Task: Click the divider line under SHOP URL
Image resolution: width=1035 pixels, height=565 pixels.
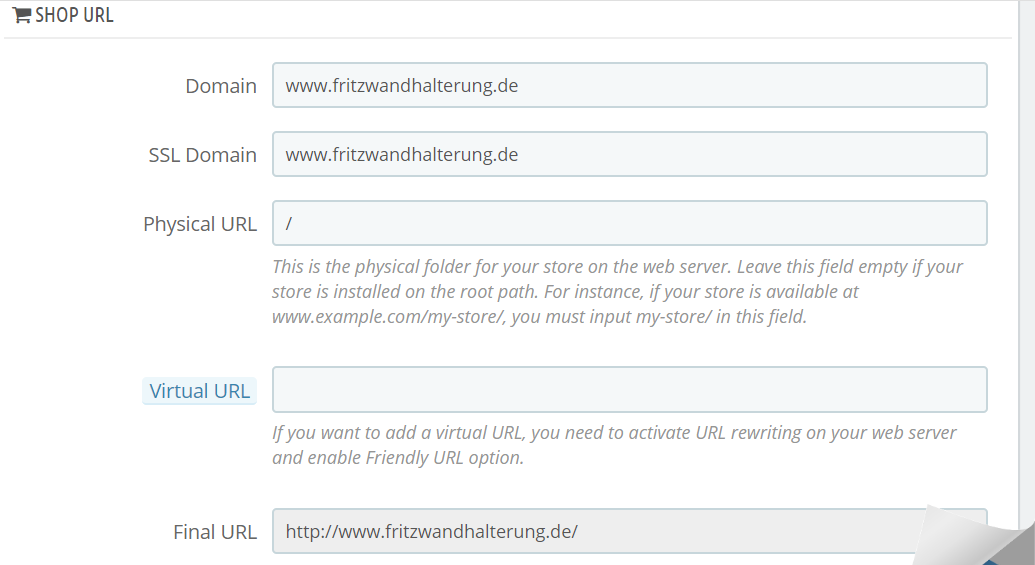Action: coord(500,38)
